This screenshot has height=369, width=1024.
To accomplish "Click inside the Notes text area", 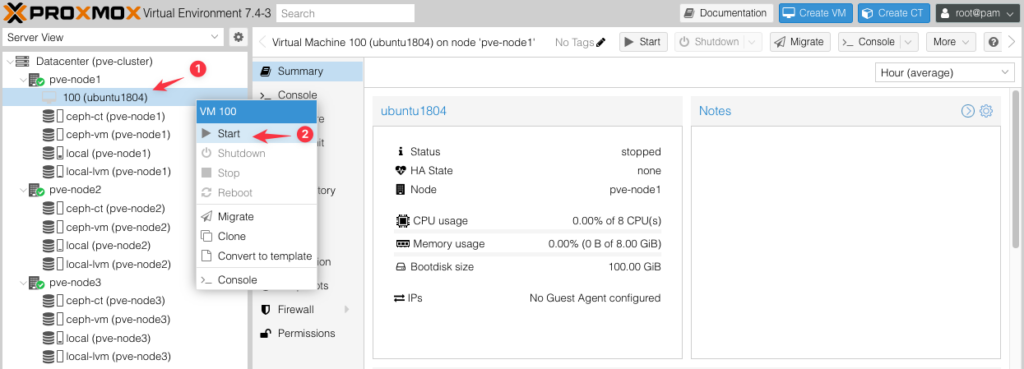I will click(846, 242).
